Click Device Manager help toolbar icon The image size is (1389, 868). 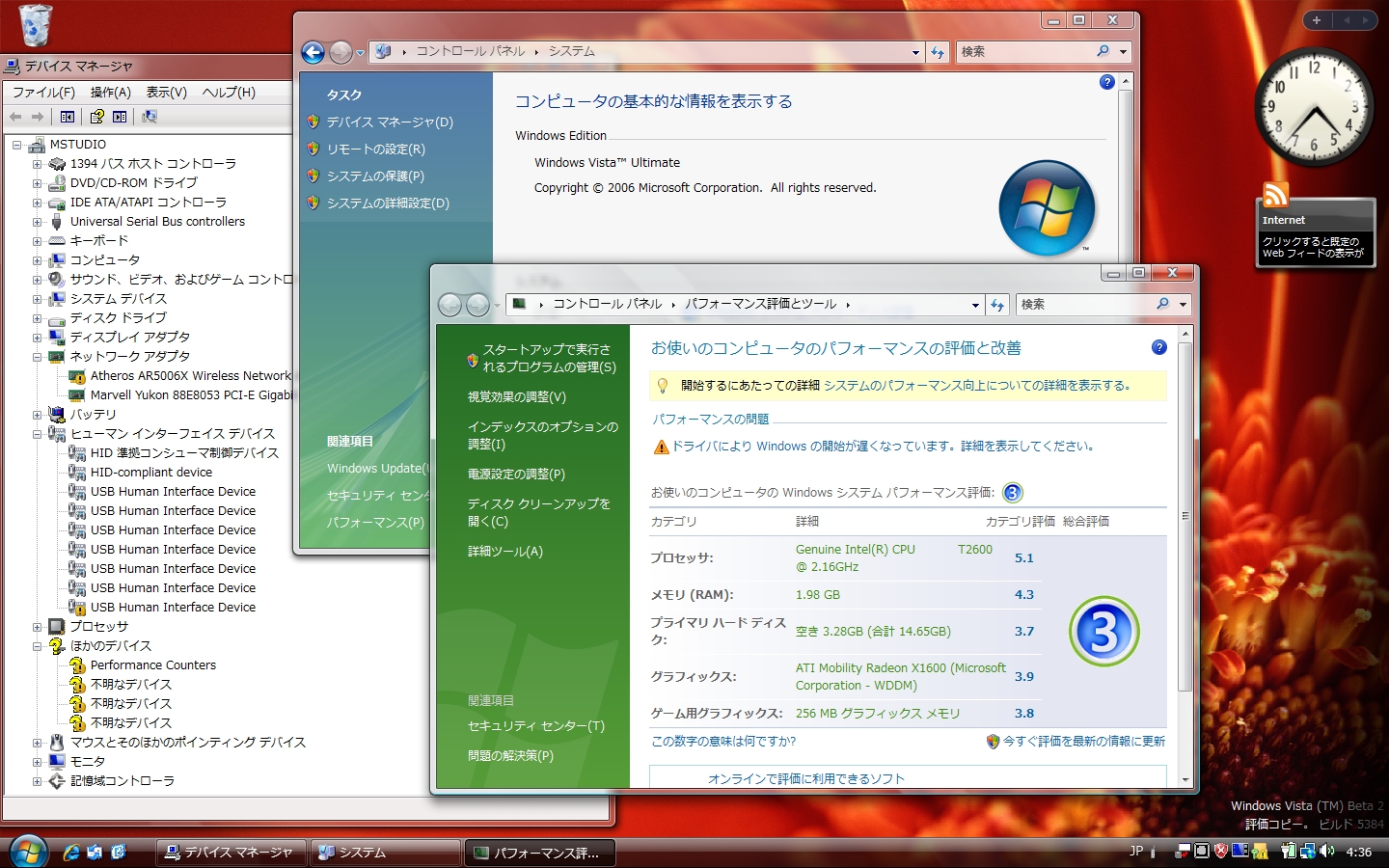click(96, 117)
